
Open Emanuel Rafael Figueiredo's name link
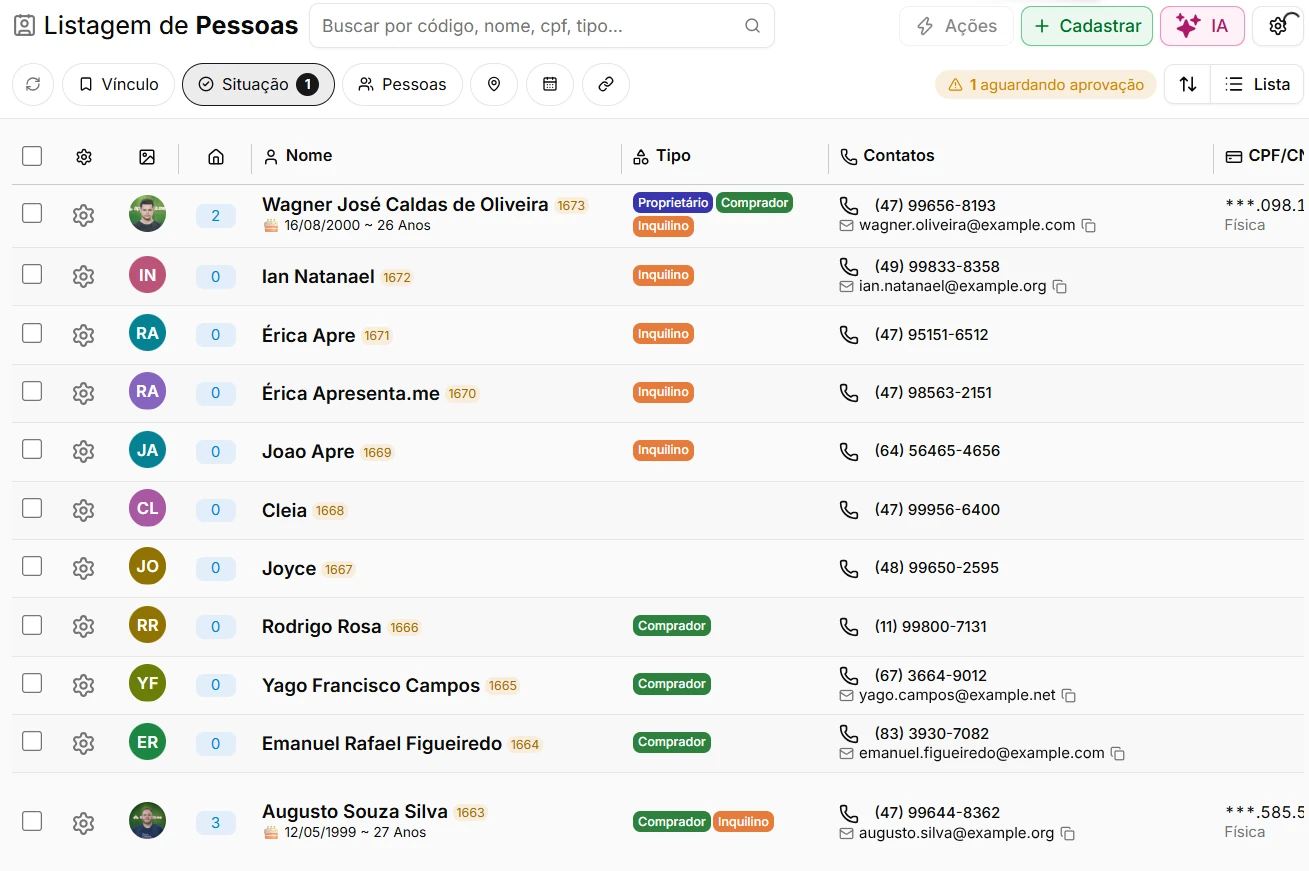[x=382, y=743]
